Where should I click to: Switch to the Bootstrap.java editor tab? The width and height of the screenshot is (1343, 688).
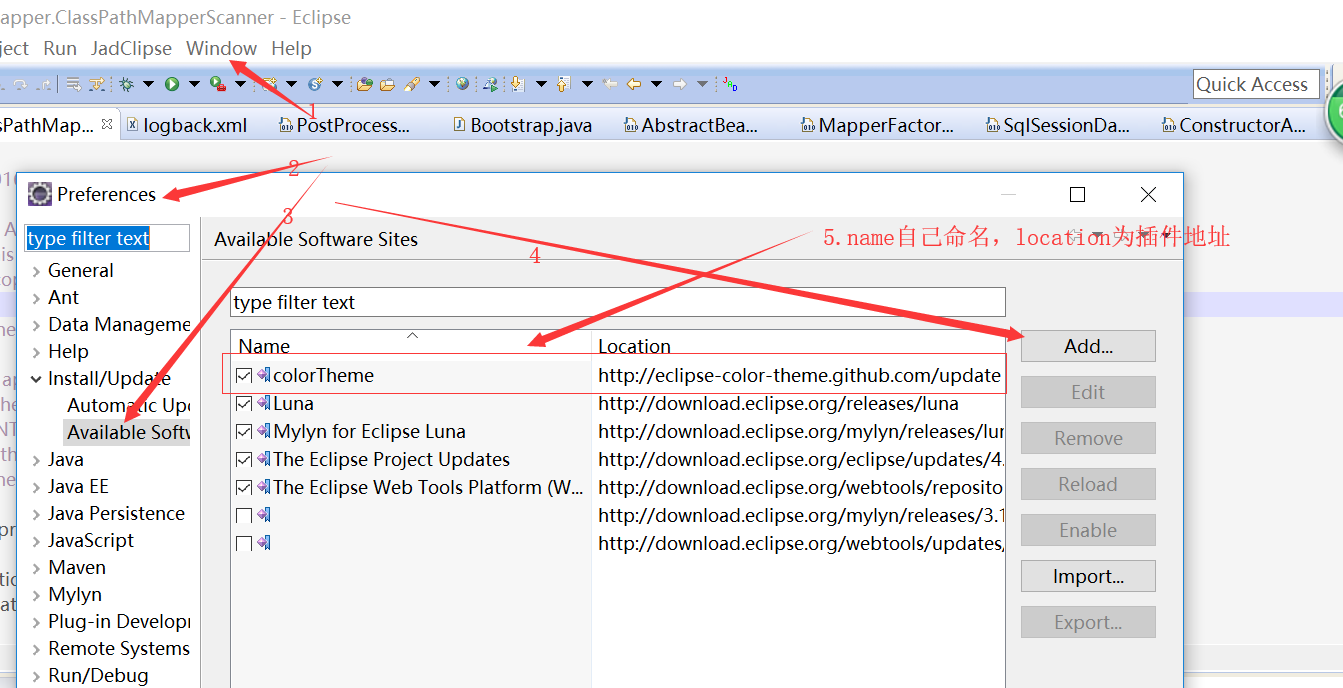coord(530,125)
